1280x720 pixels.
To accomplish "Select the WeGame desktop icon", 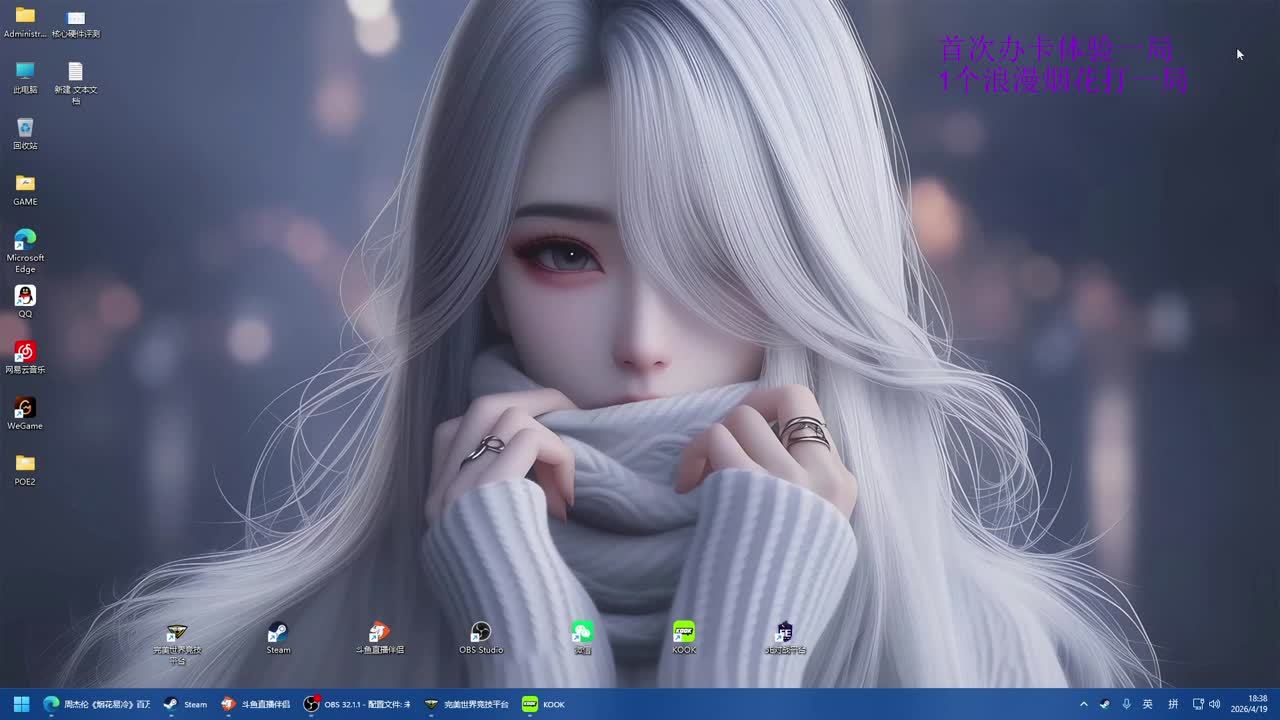I will point(25,409).
